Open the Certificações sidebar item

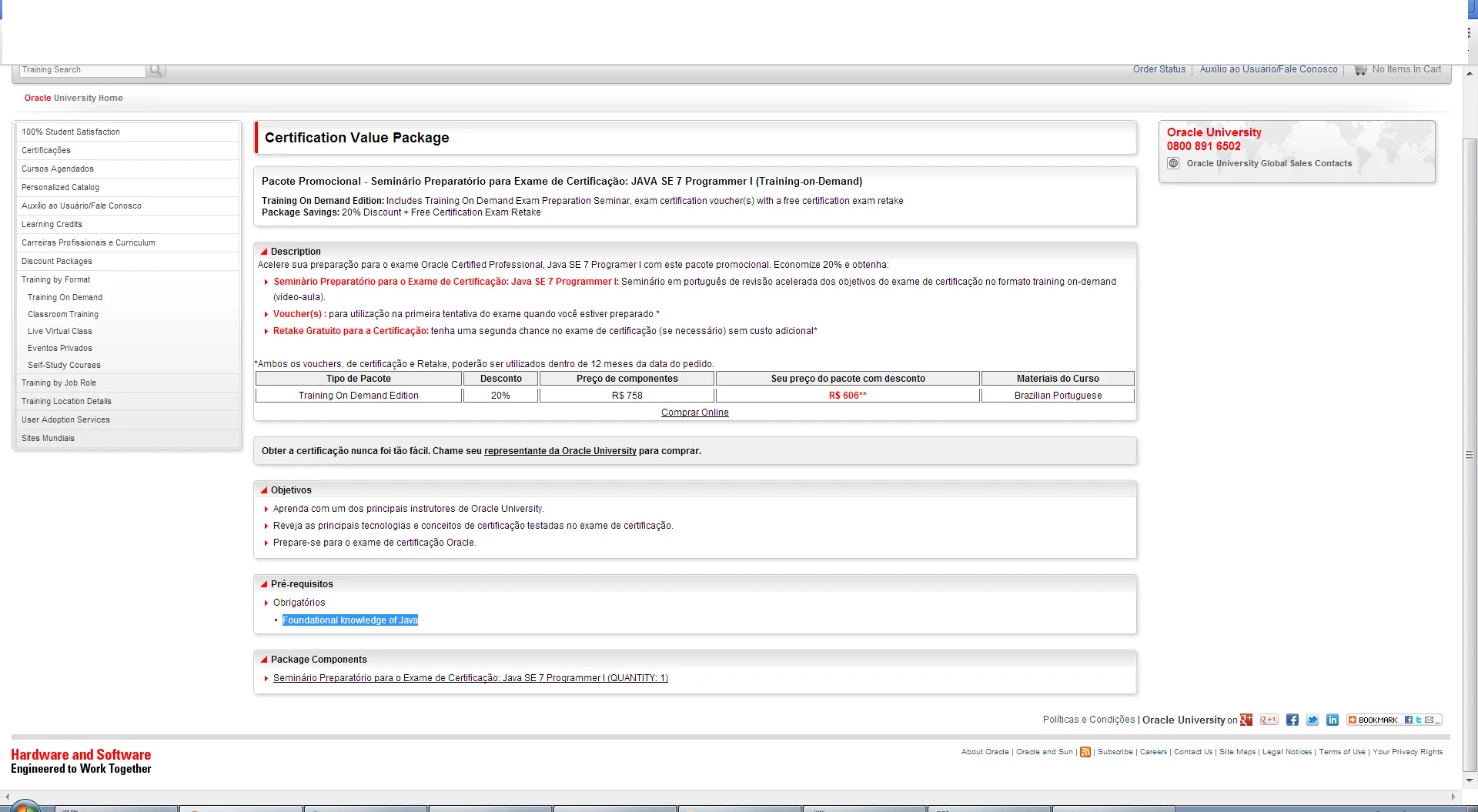click(x=46, y=151)
